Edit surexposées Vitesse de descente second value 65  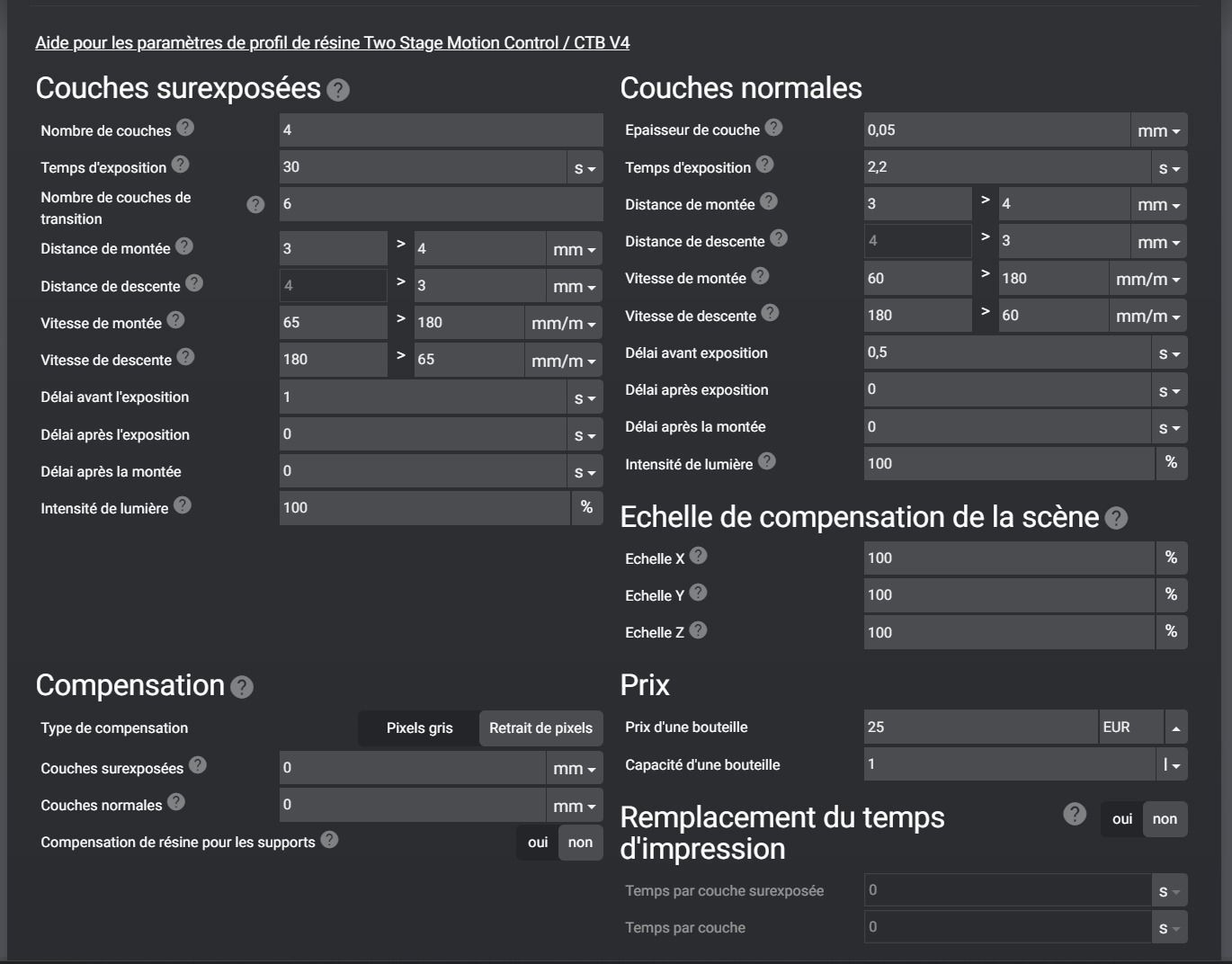tap(469, 359)
